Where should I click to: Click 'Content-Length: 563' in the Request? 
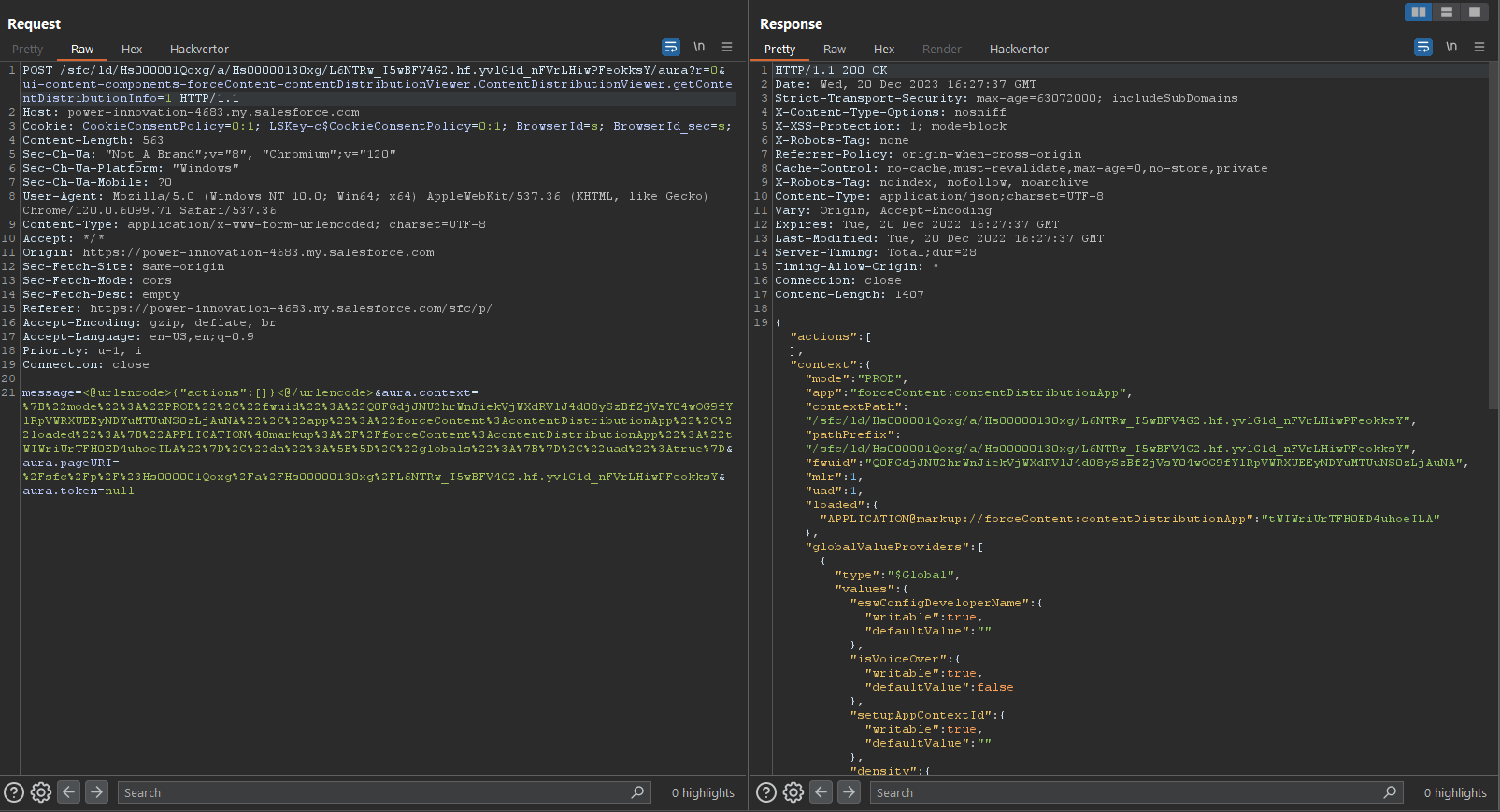pos(93,140)
